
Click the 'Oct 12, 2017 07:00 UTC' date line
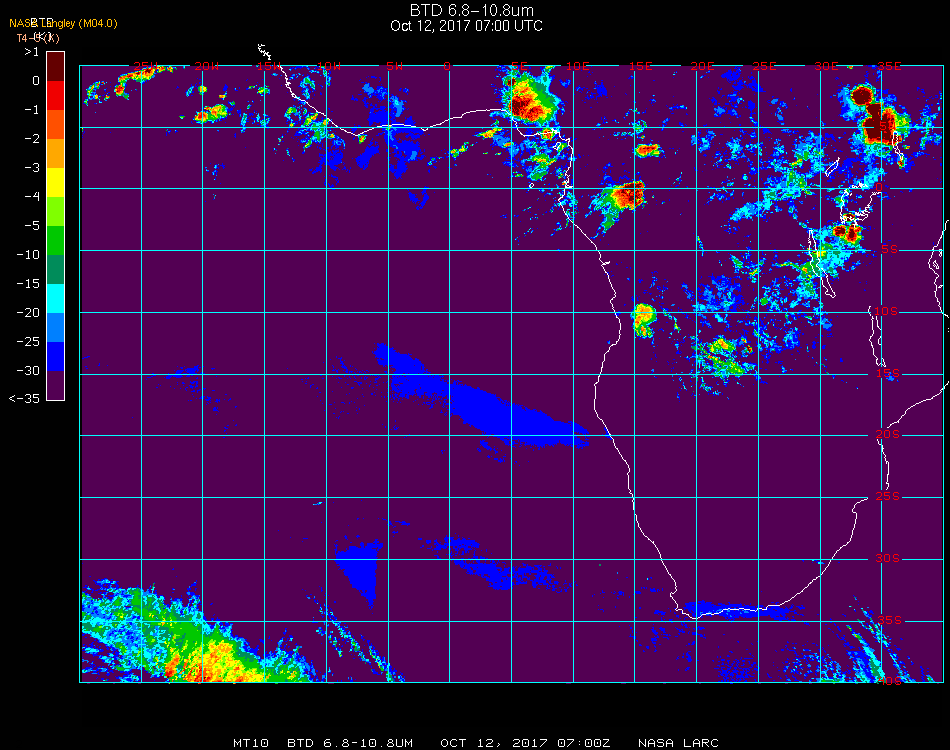pyautogui.click(x=467, y=26)
